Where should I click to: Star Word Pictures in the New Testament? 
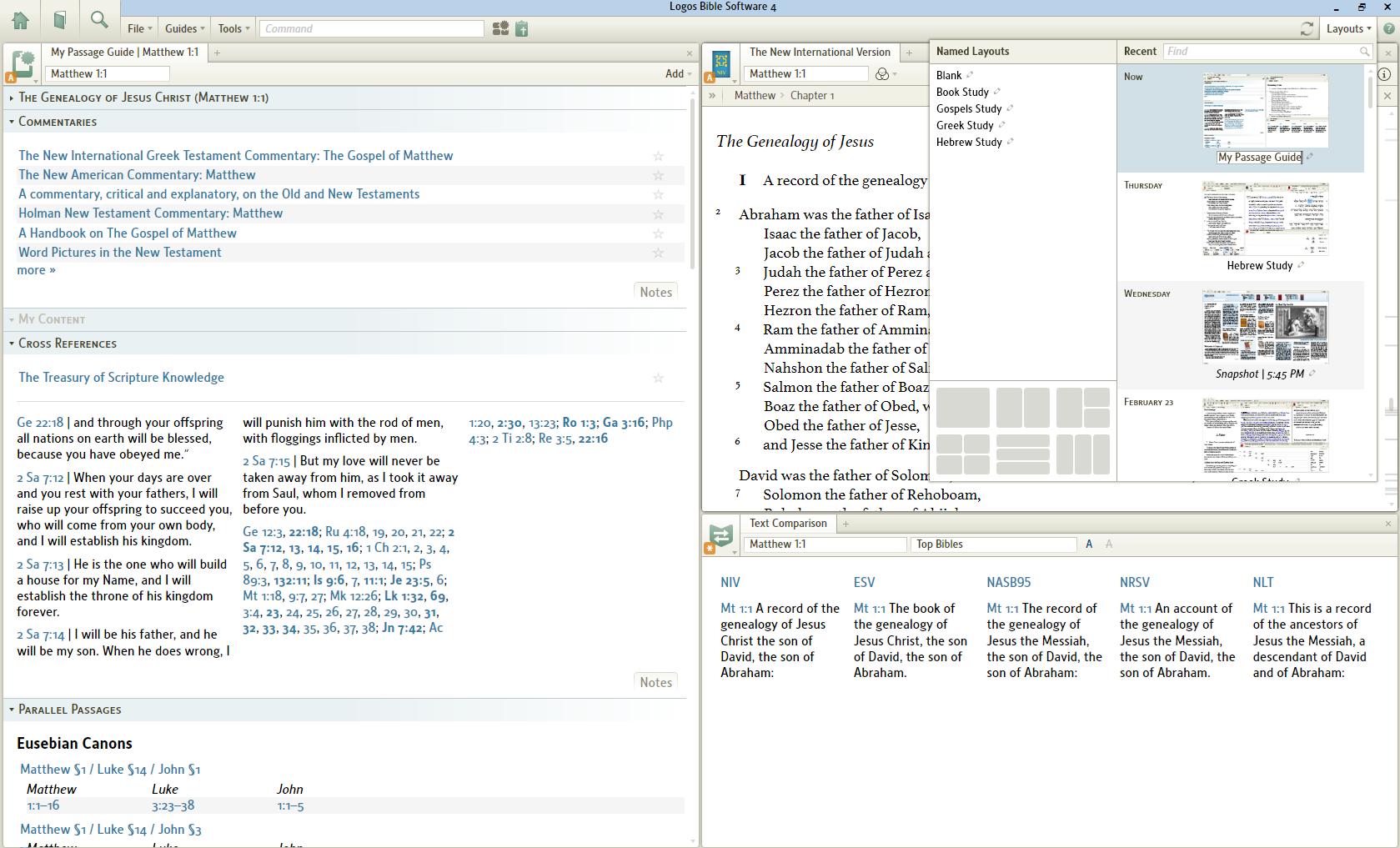point(658,253)
